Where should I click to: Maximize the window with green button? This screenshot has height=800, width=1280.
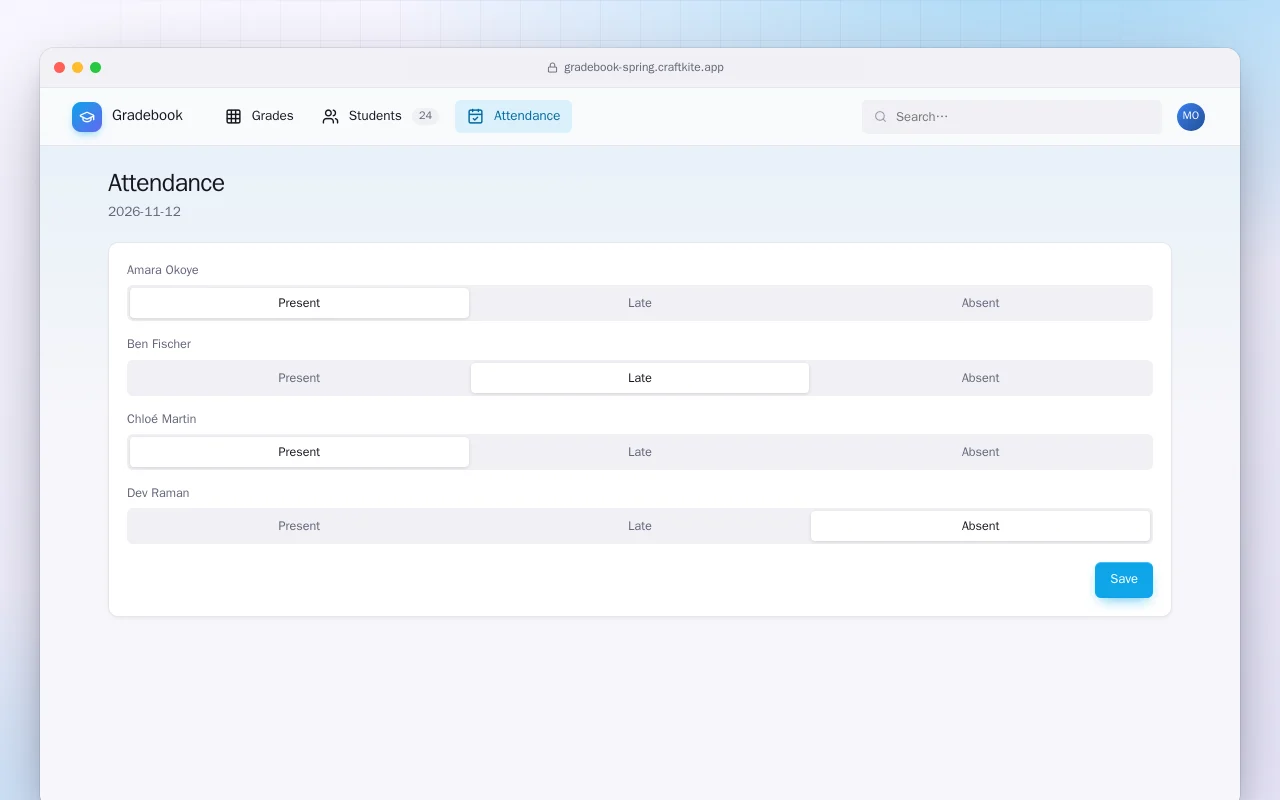pyautogui.click(x=96, y=68)
